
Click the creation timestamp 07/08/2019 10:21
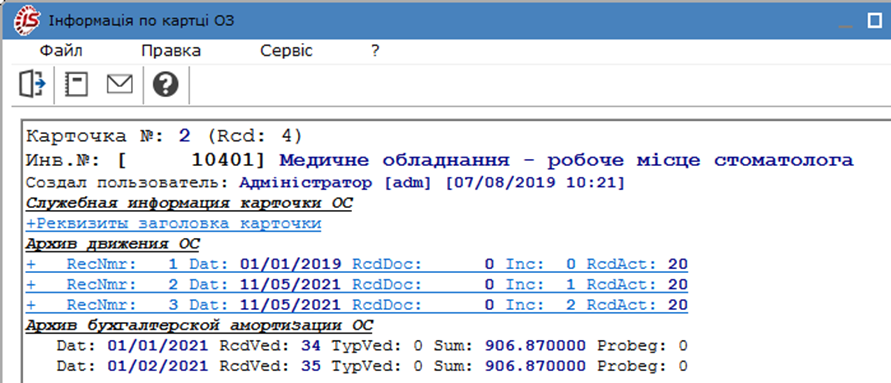tap(535, 184)
